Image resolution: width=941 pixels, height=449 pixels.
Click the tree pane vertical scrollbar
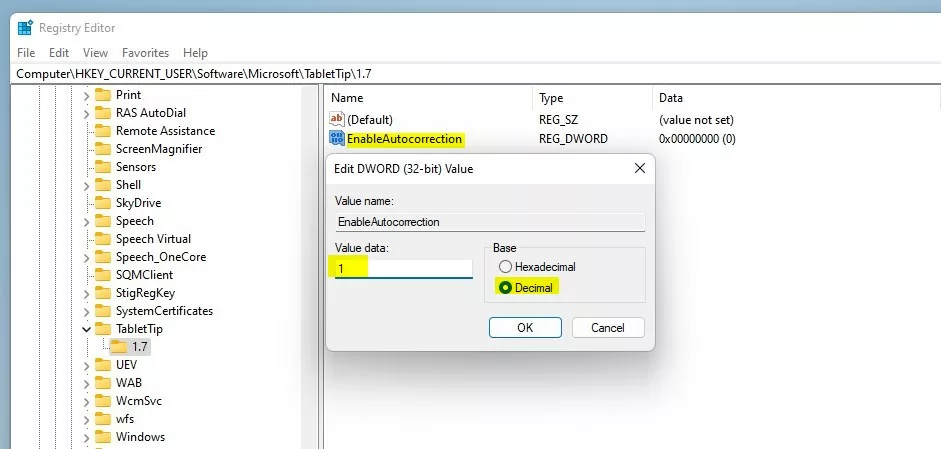pos(310,267)
